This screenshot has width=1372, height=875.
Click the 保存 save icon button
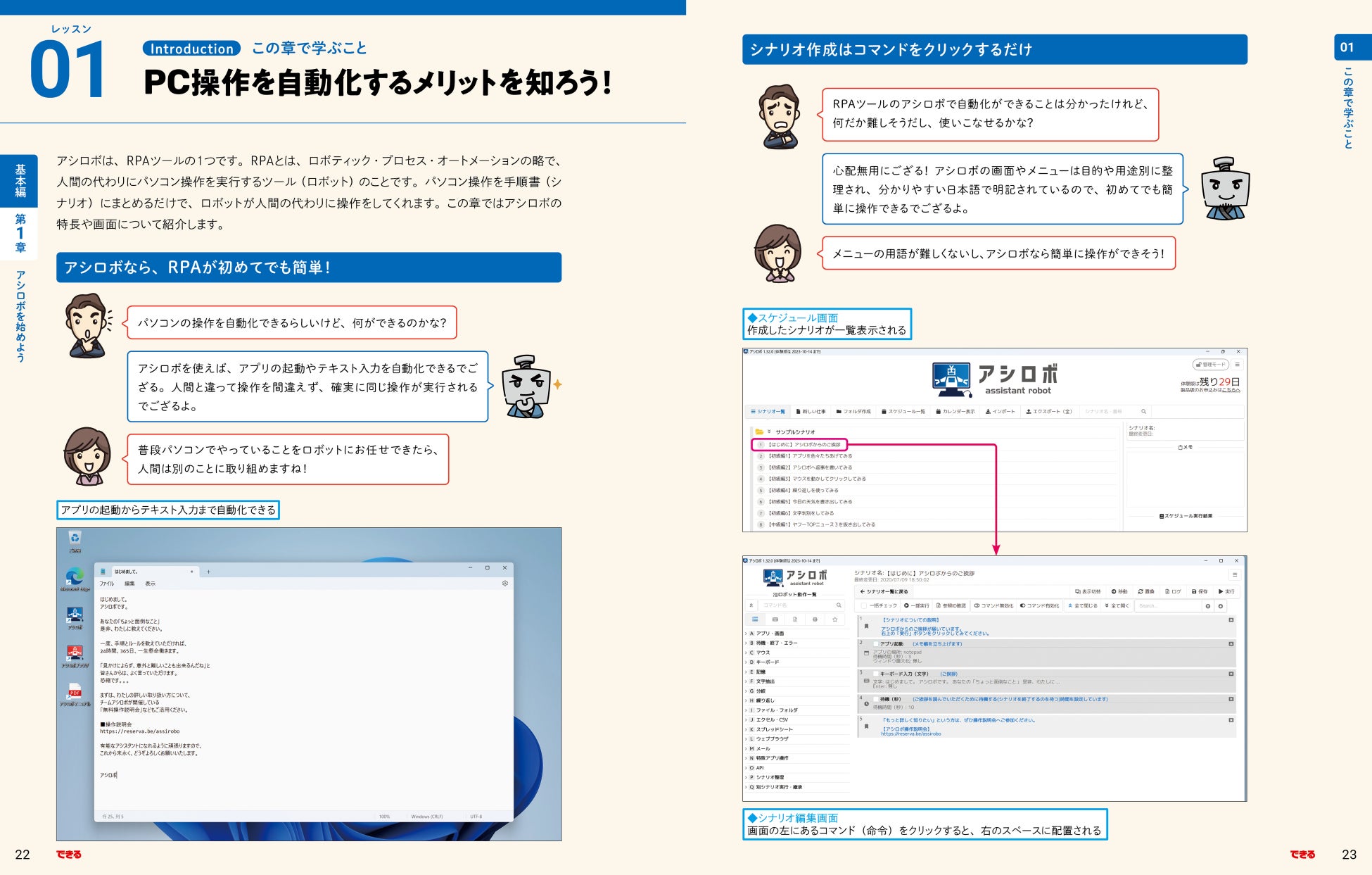1198,591
